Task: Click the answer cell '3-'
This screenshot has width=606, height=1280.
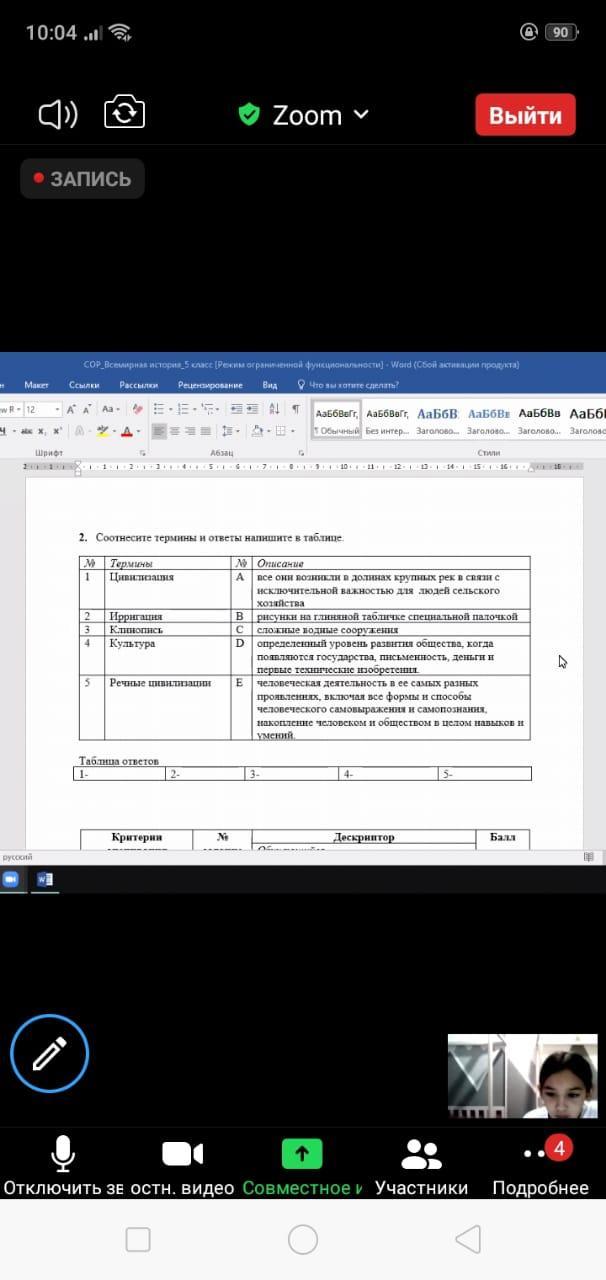Action: [292, 774]
